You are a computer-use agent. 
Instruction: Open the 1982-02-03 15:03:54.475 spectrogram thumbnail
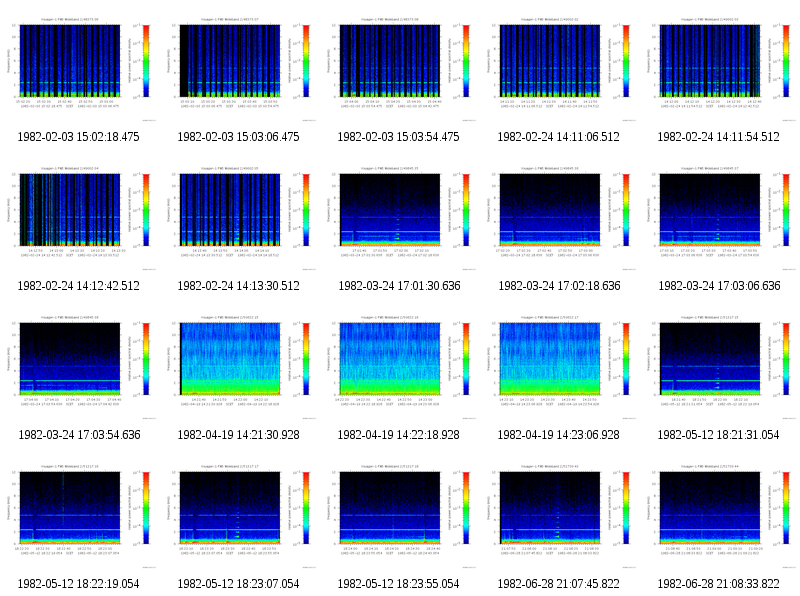point(399,68)
